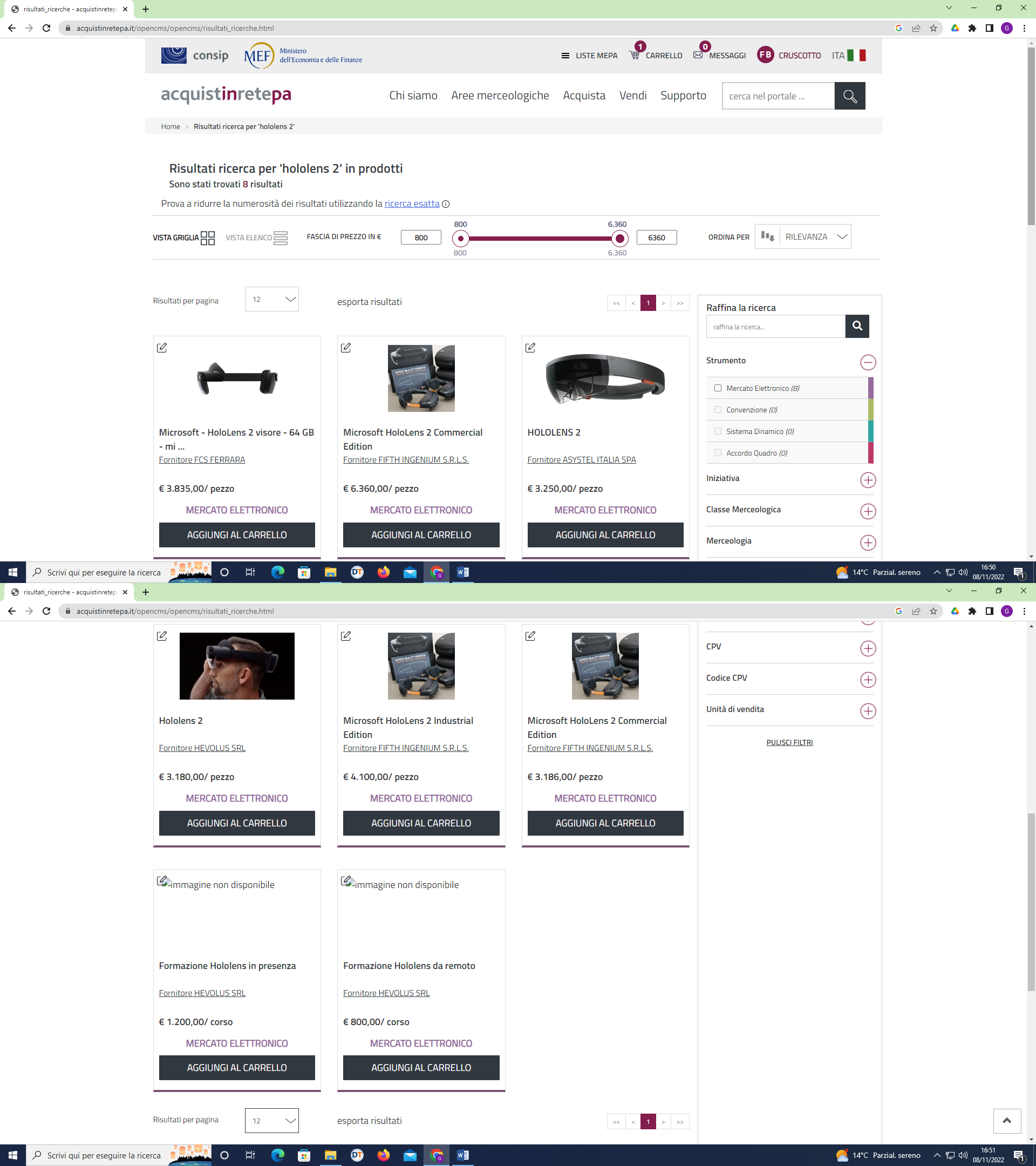Tick the Convenzione (0) checkbox

tap(718, 410)
